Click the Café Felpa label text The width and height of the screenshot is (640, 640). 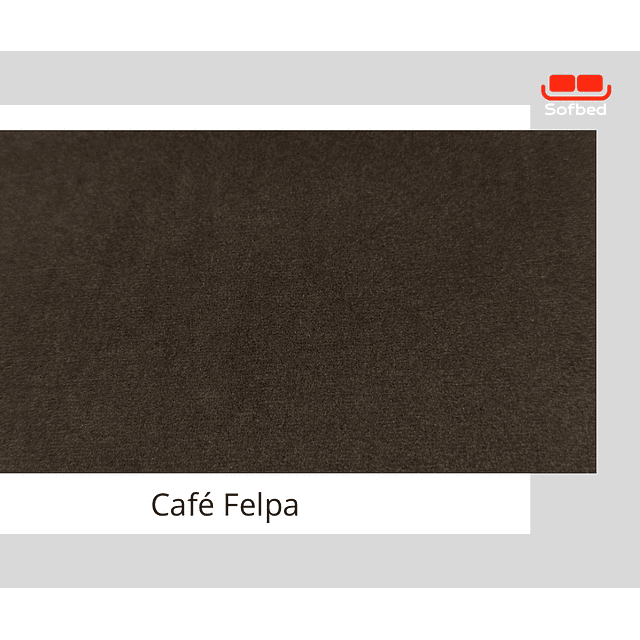[x=225, y=505]
